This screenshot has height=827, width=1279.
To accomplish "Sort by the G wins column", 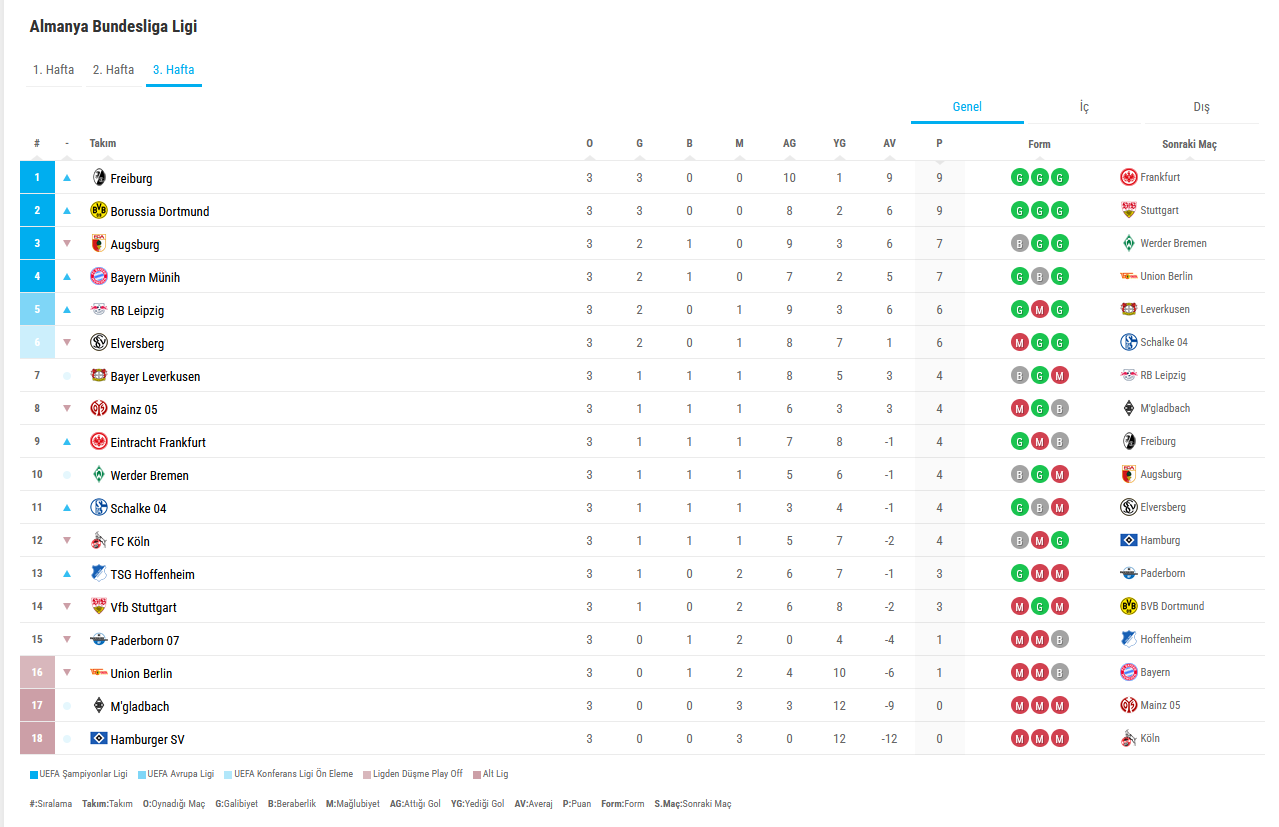I will coord(639,144).
